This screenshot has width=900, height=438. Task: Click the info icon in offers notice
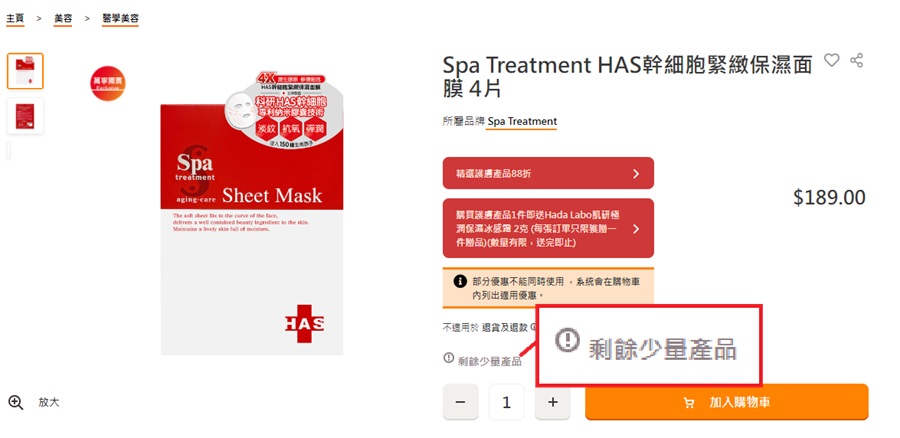point(460,281)
